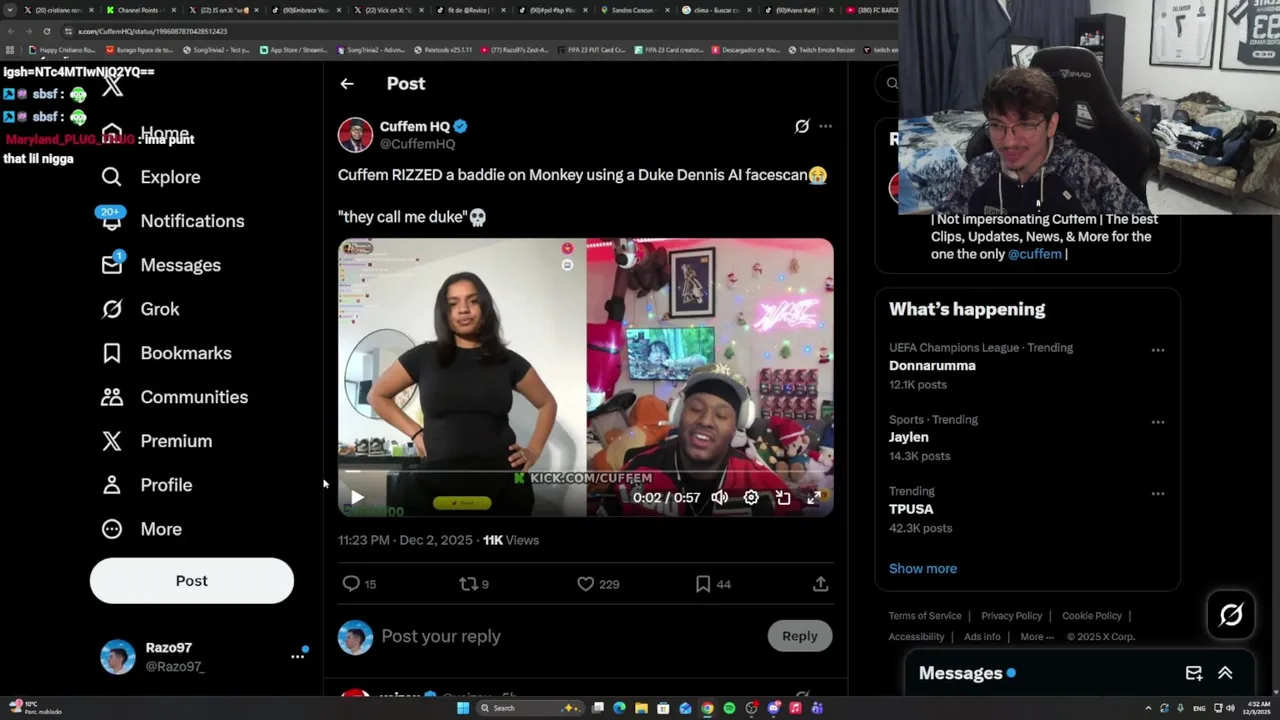Viewport: 1280px width, 720px height.
Task: Expand the Messages drawer with double chevron
Action: coord(1225,673)
